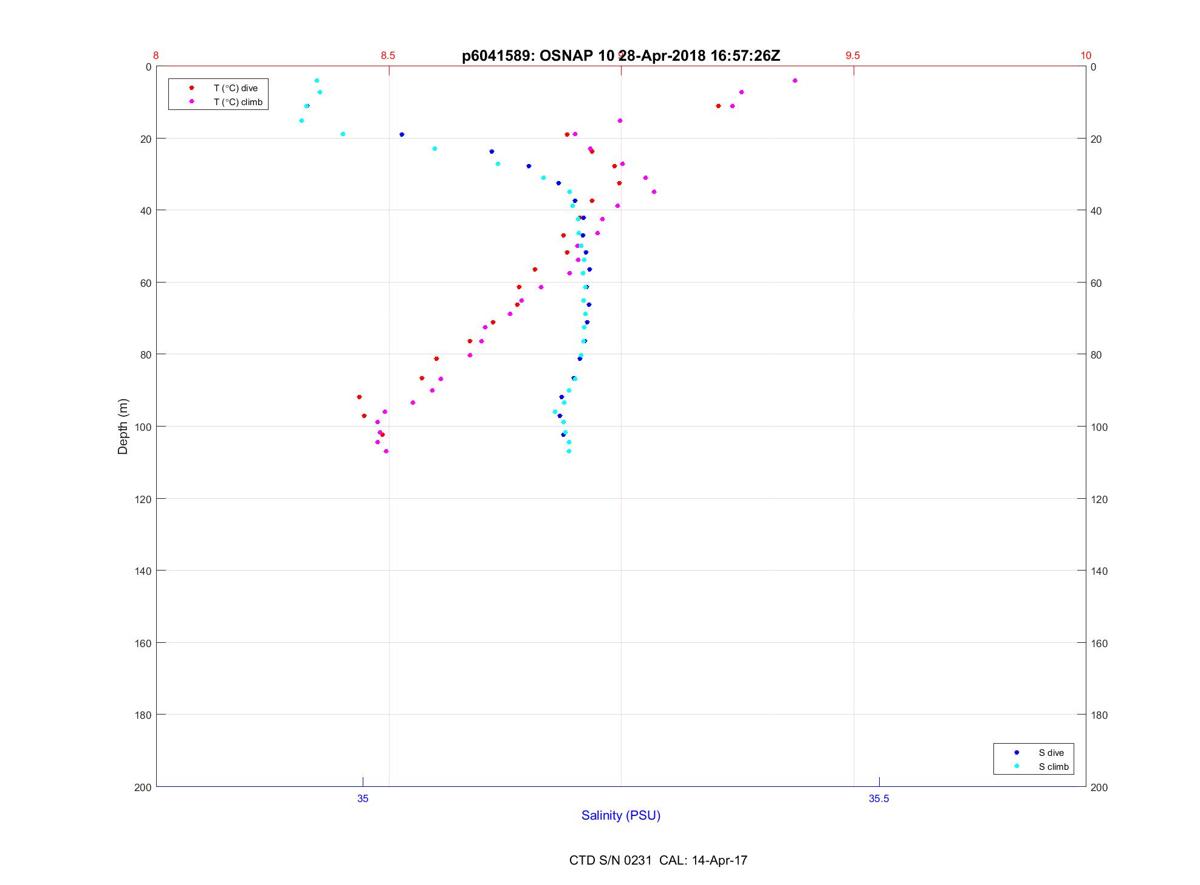
Task: Click the 'Salinity (PSU)' axis label
Action: pyautogui.click(x=621, y=816)
